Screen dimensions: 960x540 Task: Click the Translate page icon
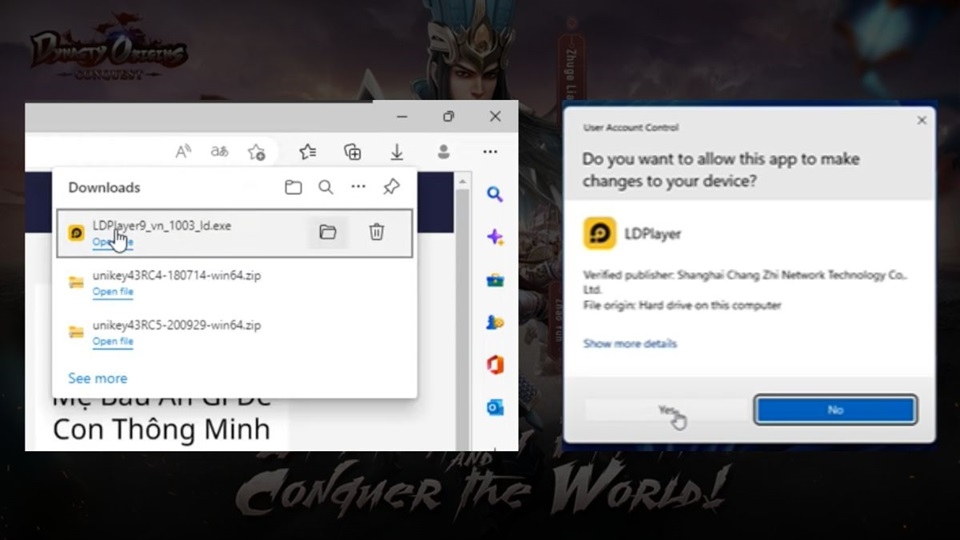(219, 151)
